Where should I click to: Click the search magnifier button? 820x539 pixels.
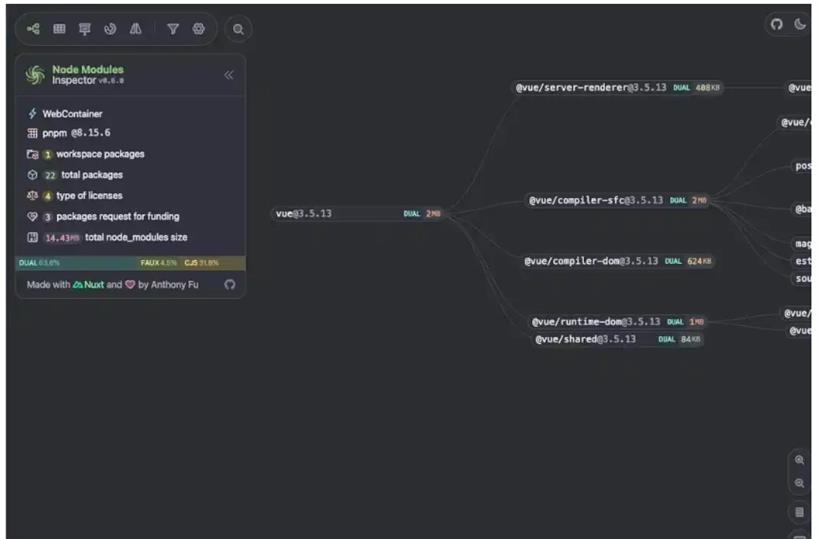pos(238,29)
